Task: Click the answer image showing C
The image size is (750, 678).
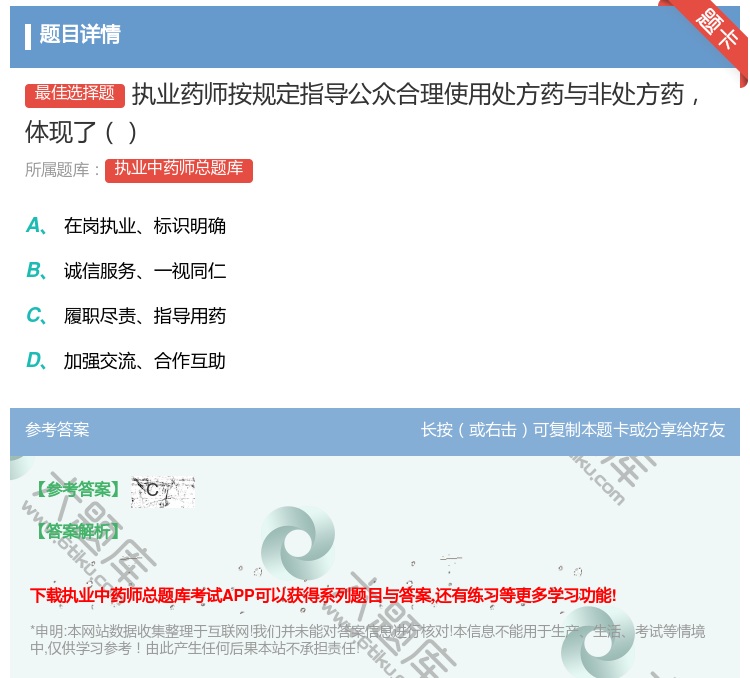Action: (163, 491)
